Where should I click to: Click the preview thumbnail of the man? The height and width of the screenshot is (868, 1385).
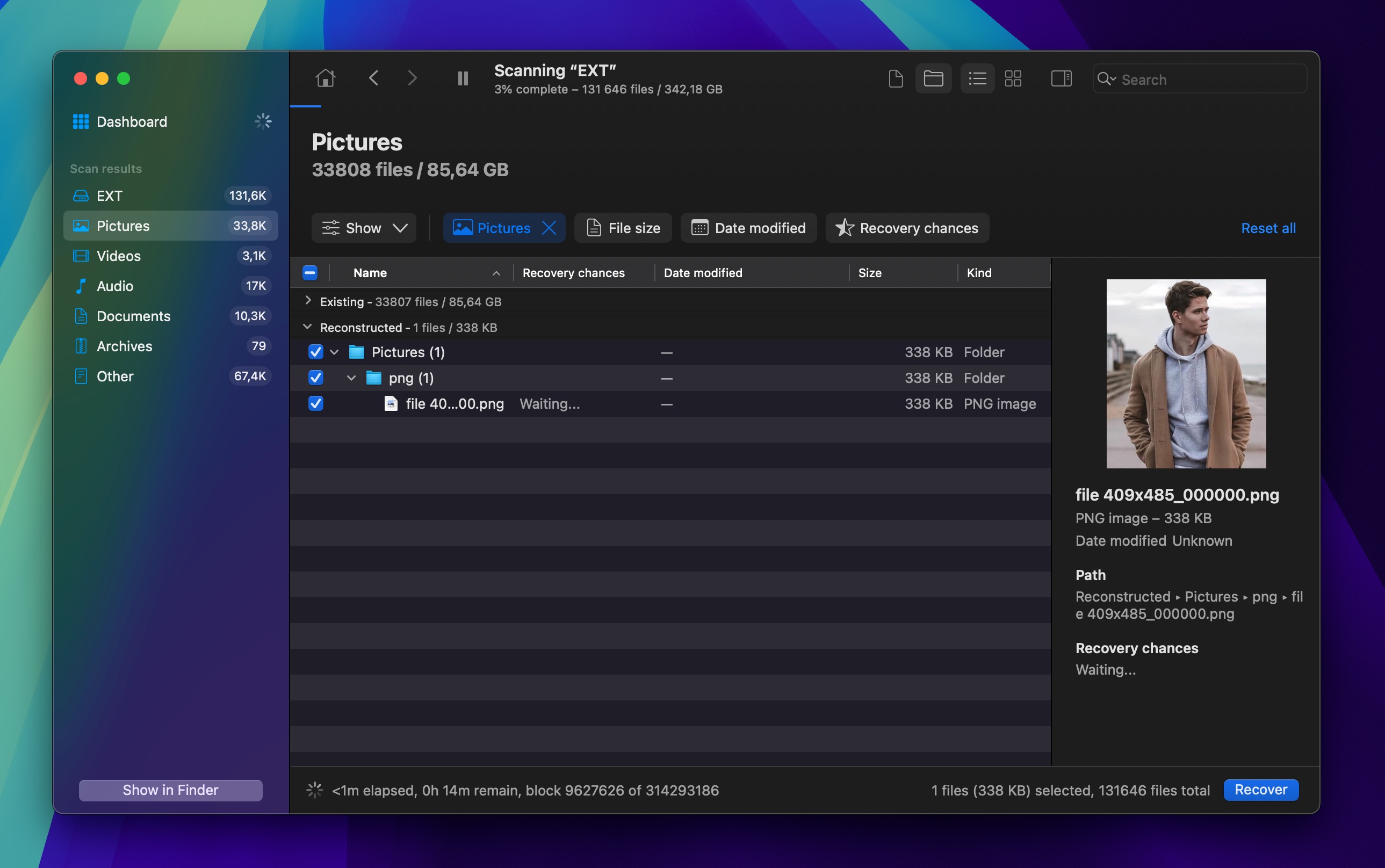pos(1186,374)
